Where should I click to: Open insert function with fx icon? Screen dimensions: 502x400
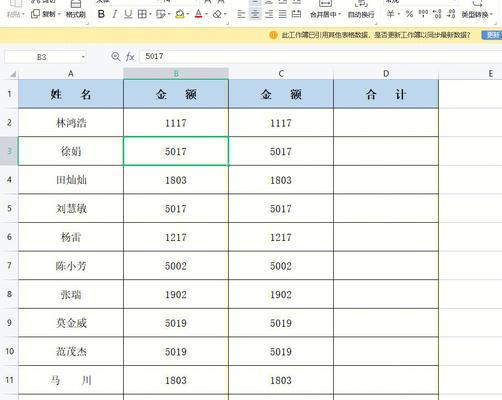130,57
